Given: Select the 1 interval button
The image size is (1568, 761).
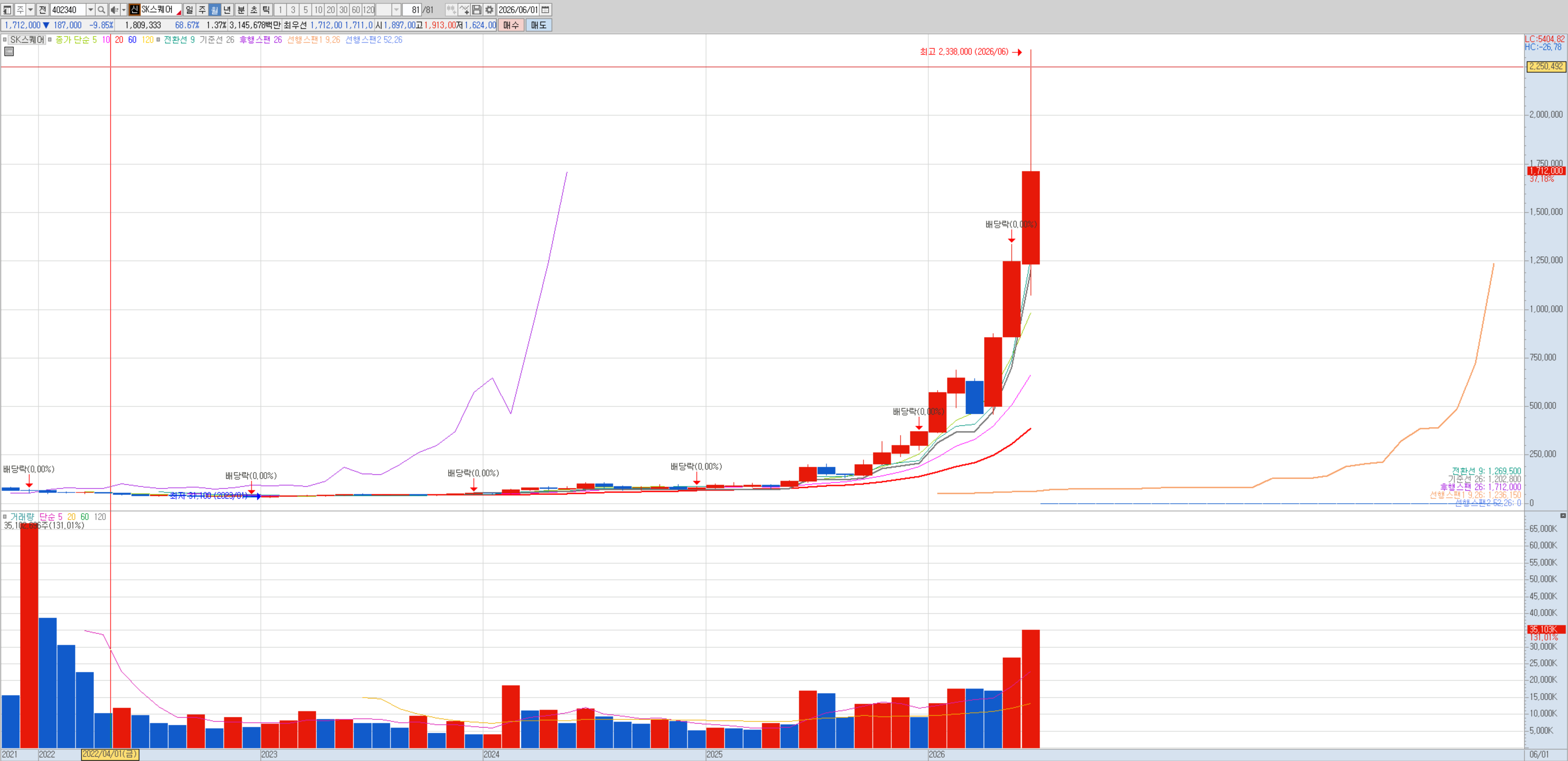Looking at the screenshot, I should (280, 10).
